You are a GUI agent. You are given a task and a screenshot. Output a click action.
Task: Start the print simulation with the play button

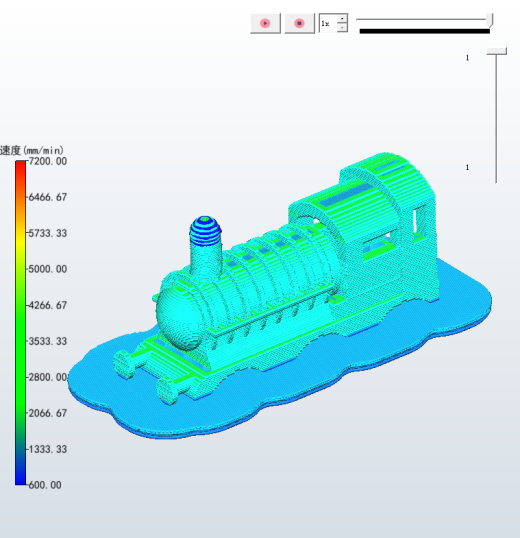pyautogui.click(x=265, y=23)
